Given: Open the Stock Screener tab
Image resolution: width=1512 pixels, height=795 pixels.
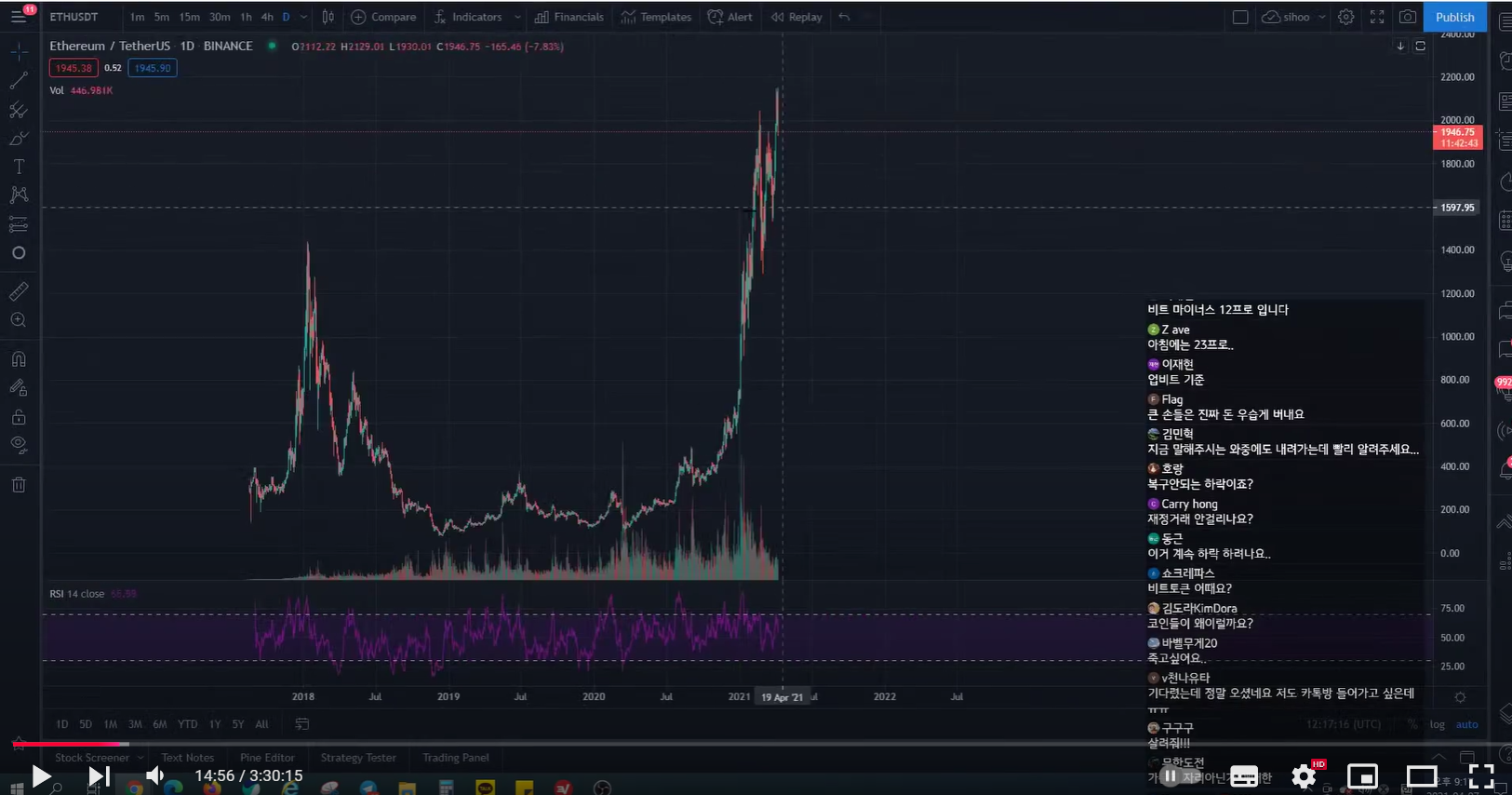Looking at the screenshot, I should coord(92,758).
